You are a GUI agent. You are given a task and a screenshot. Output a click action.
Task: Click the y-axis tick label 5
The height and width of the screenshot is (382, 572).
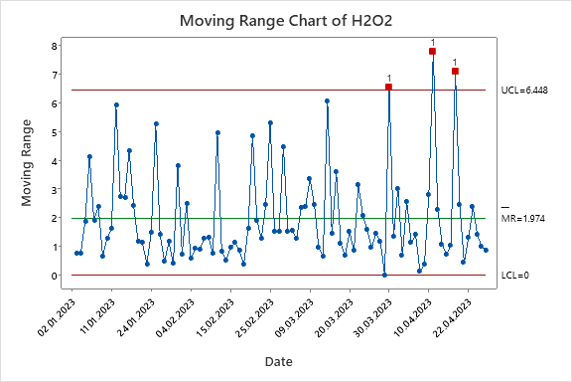point(54,132)
